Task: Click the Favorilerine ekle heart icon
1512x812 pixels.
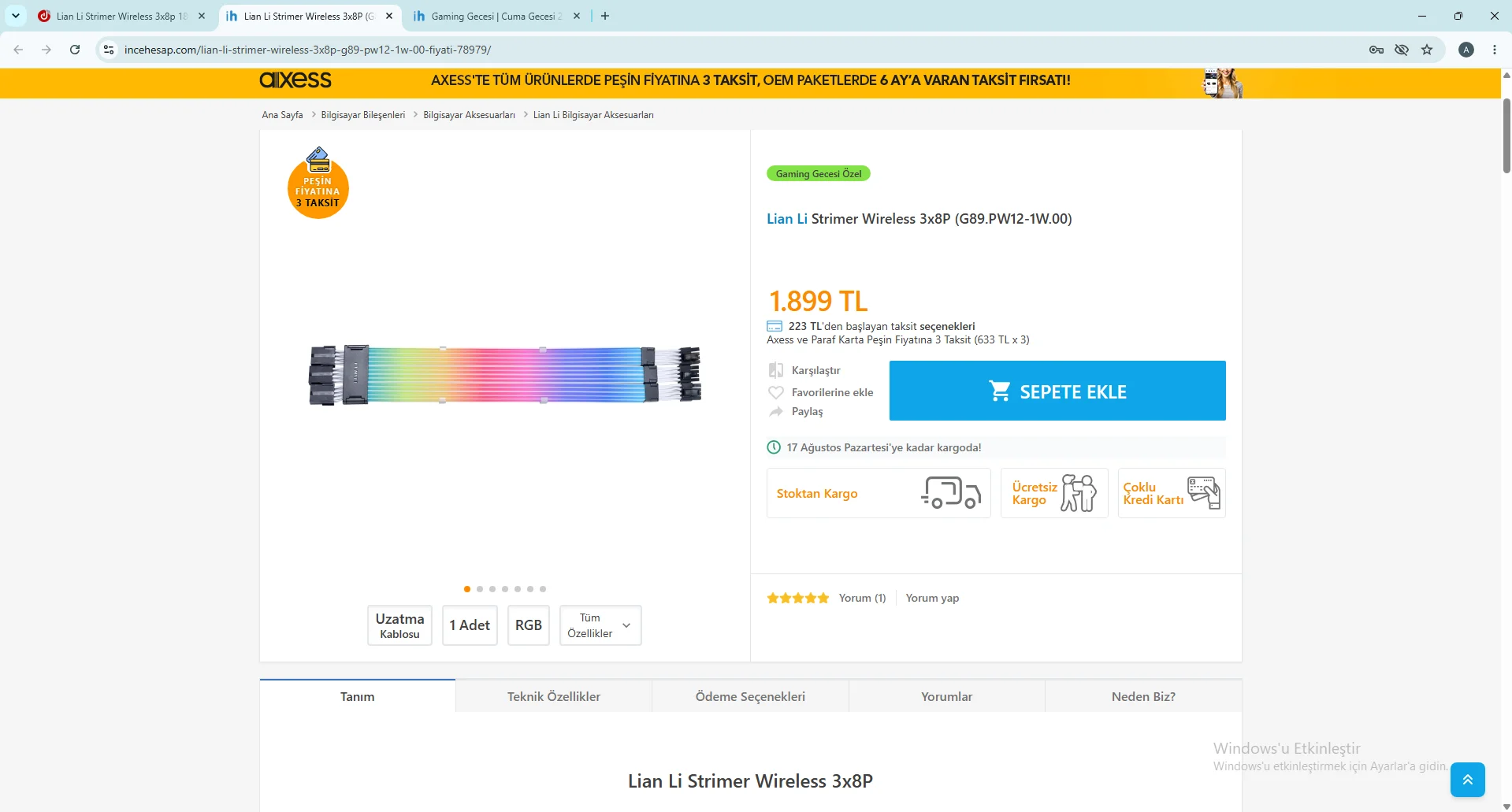Action: coord(776,392)
